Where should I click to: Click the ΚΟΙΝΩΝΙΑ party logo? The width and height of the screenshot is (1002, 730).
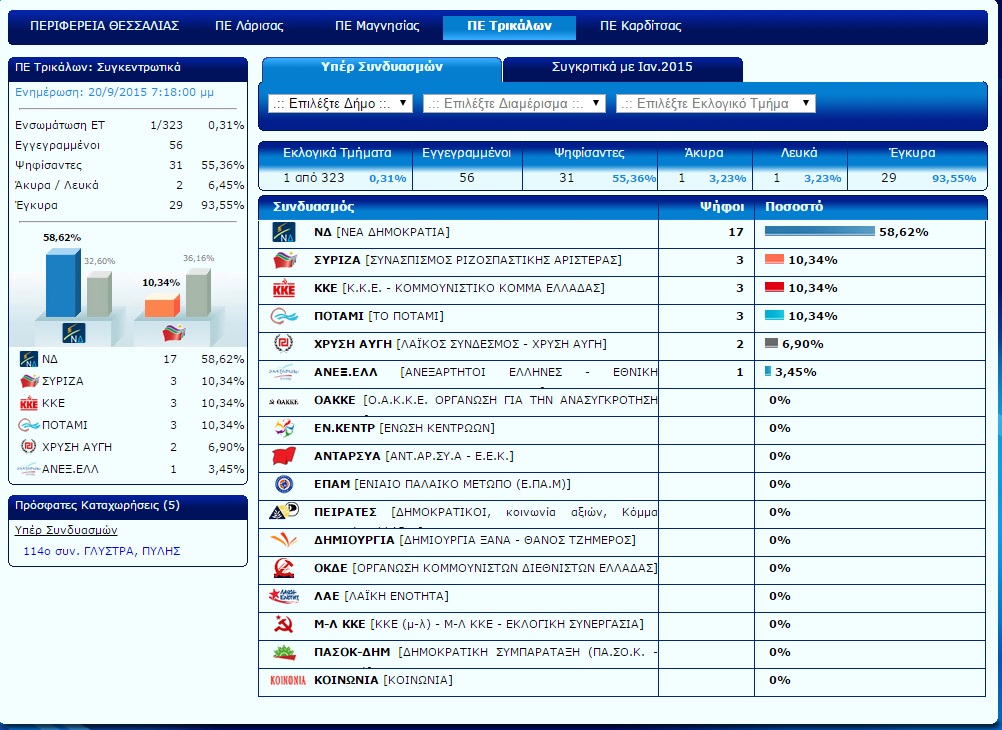(288, 680)
